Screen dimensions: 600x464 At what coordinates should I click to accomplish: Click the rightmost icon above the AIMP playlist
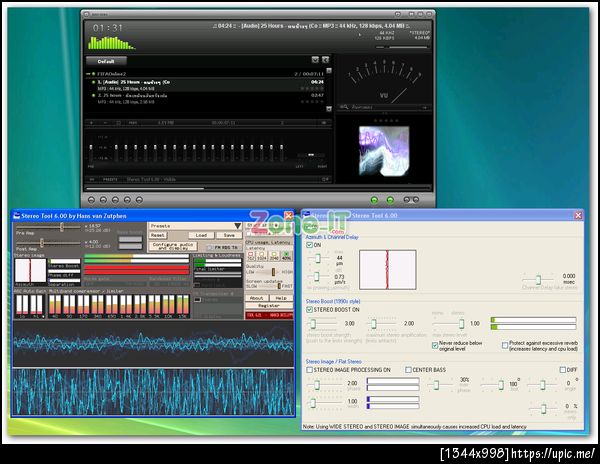click(x=325, y=60)
